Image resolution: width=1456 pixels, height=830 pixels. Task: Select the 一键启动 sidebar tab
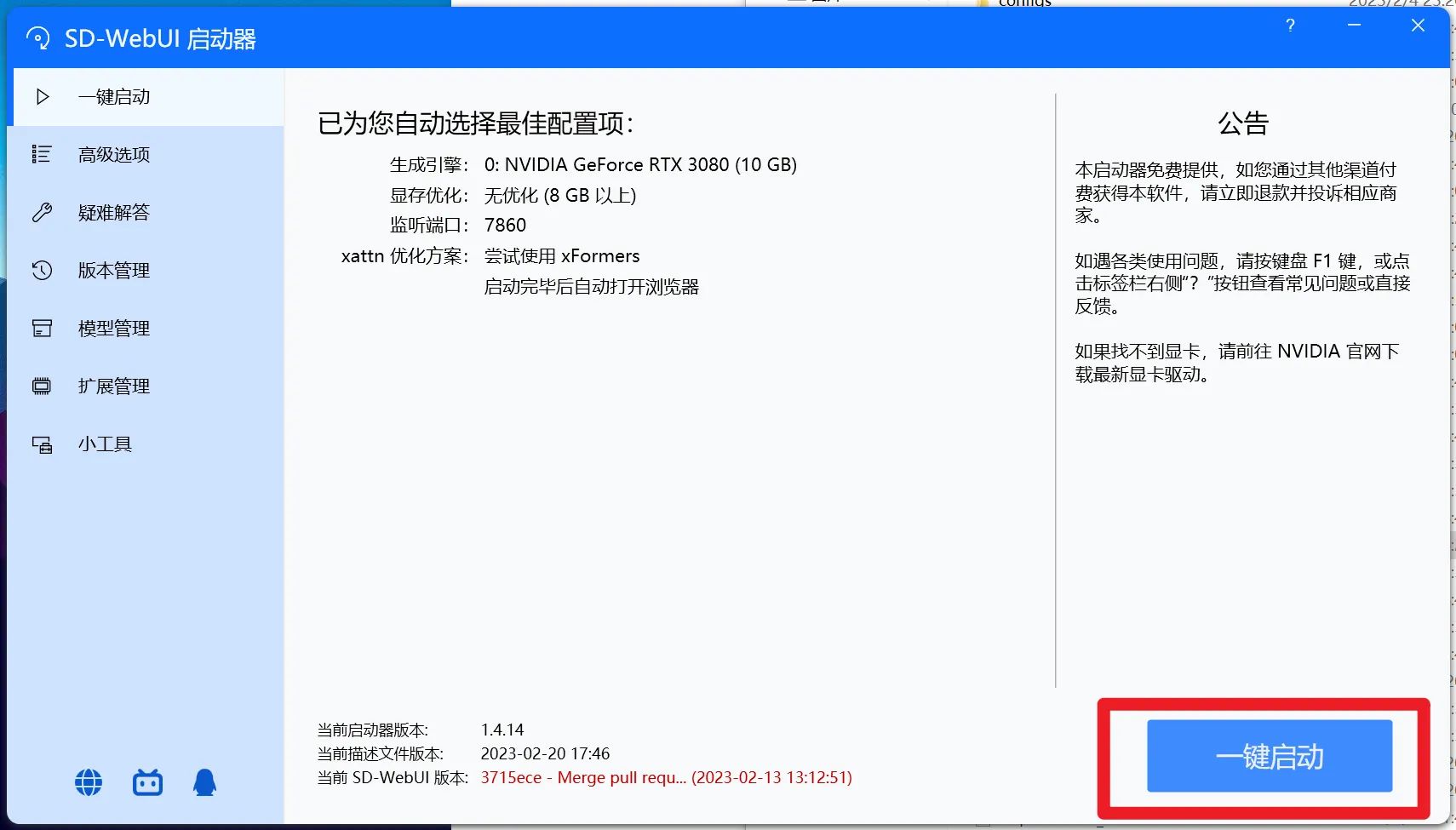149,97
